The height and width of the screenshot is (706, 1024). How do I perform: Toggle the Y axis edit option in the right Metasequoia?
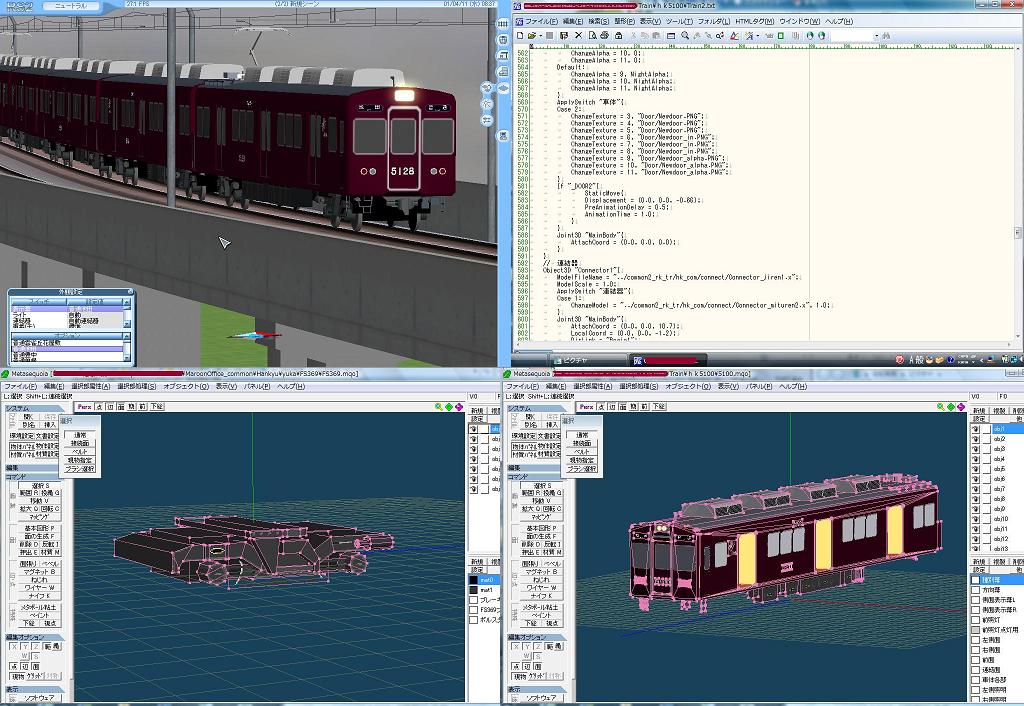coord(527,647)
